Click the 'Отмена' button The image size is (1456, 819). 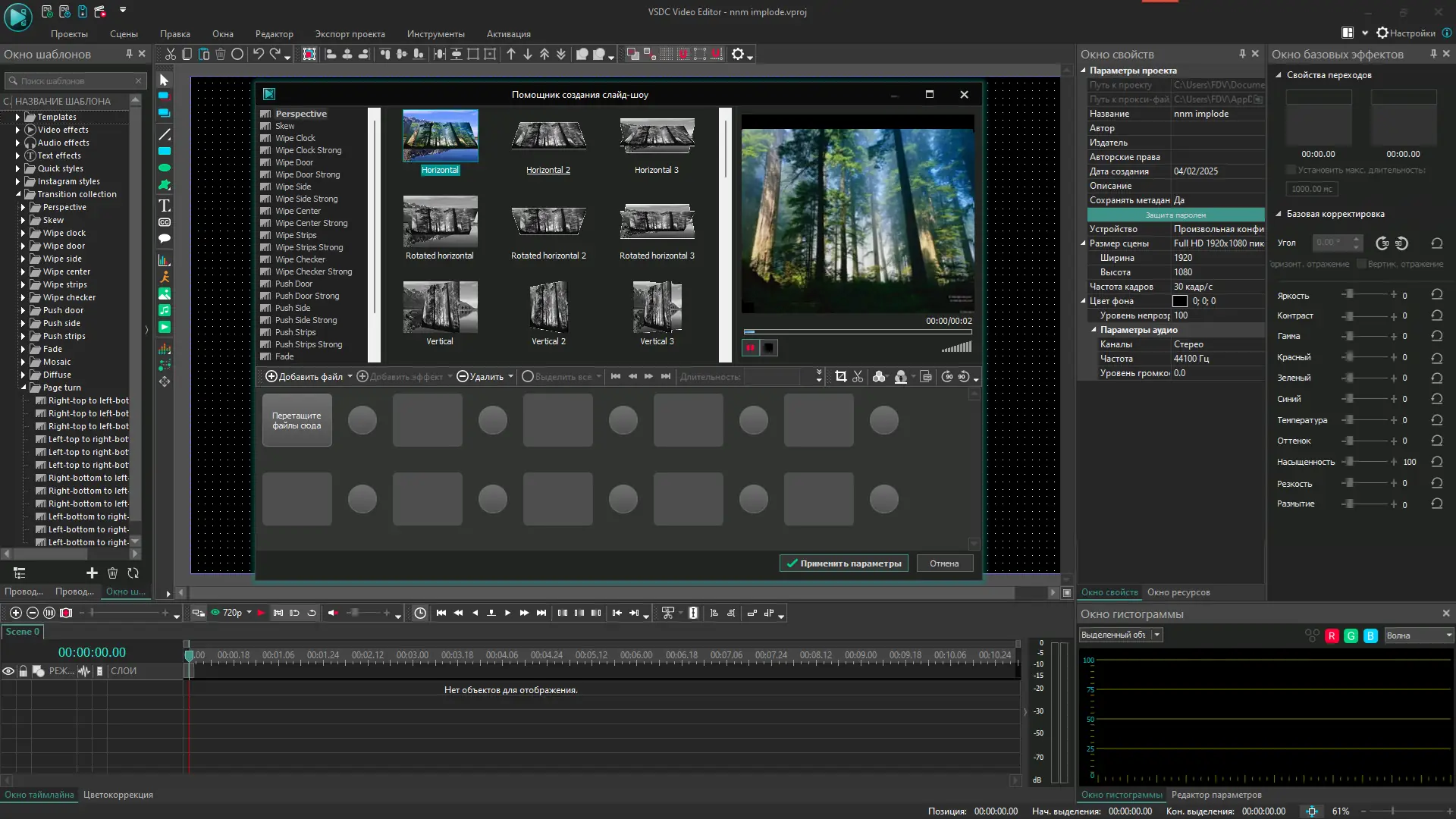[x=944, y=563]
